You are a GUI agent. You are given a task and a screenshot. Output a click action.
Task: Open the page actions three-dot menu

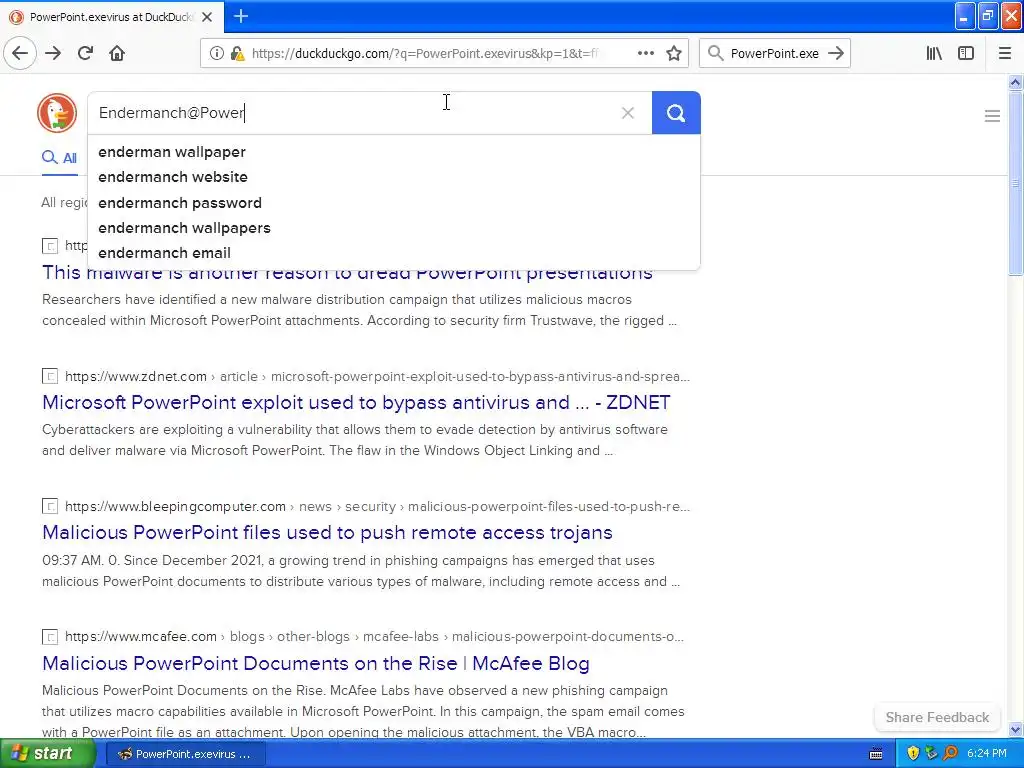point(645,53)
